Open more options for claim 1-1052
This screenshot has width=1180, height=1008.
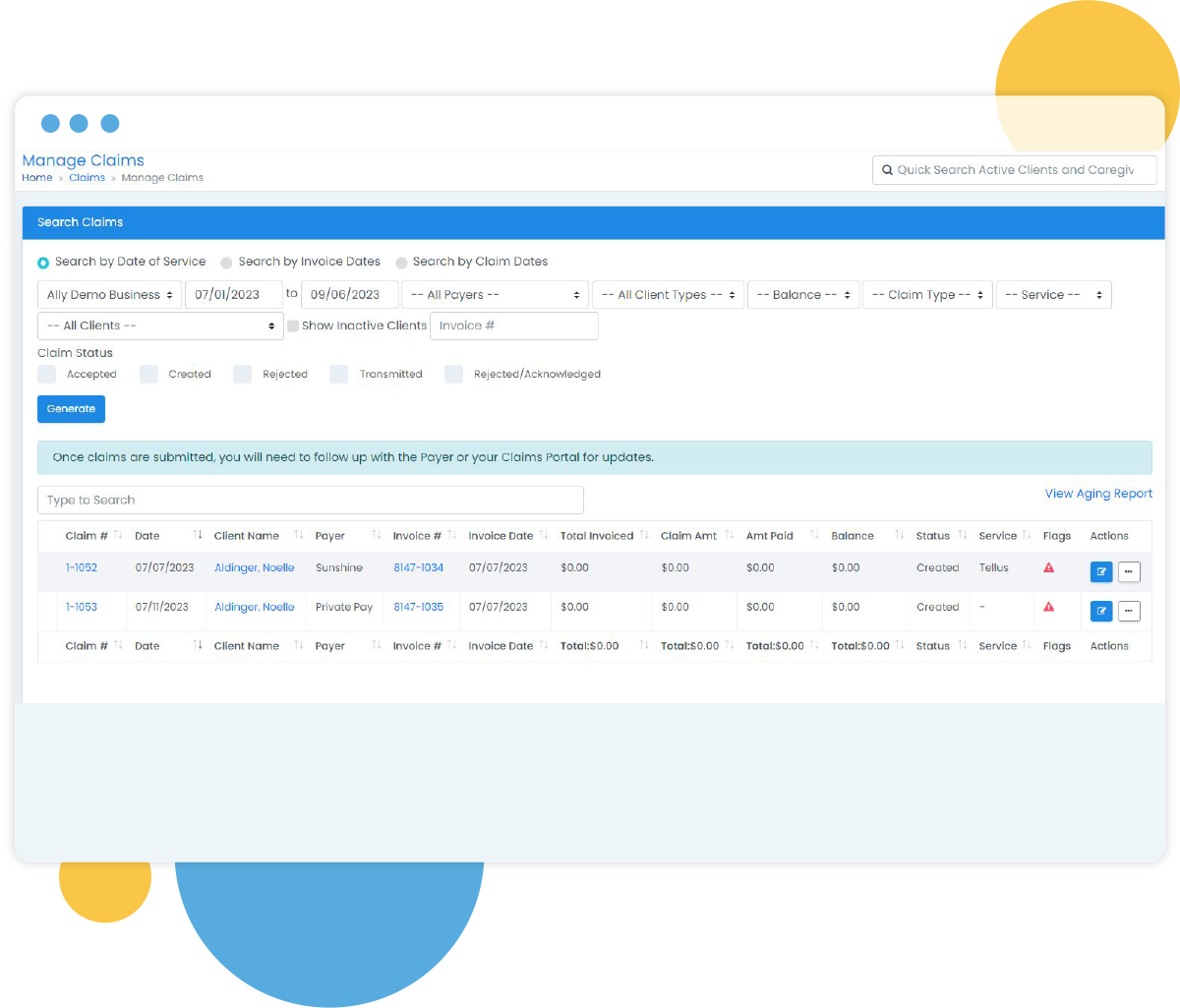(x=1129, y=571)
